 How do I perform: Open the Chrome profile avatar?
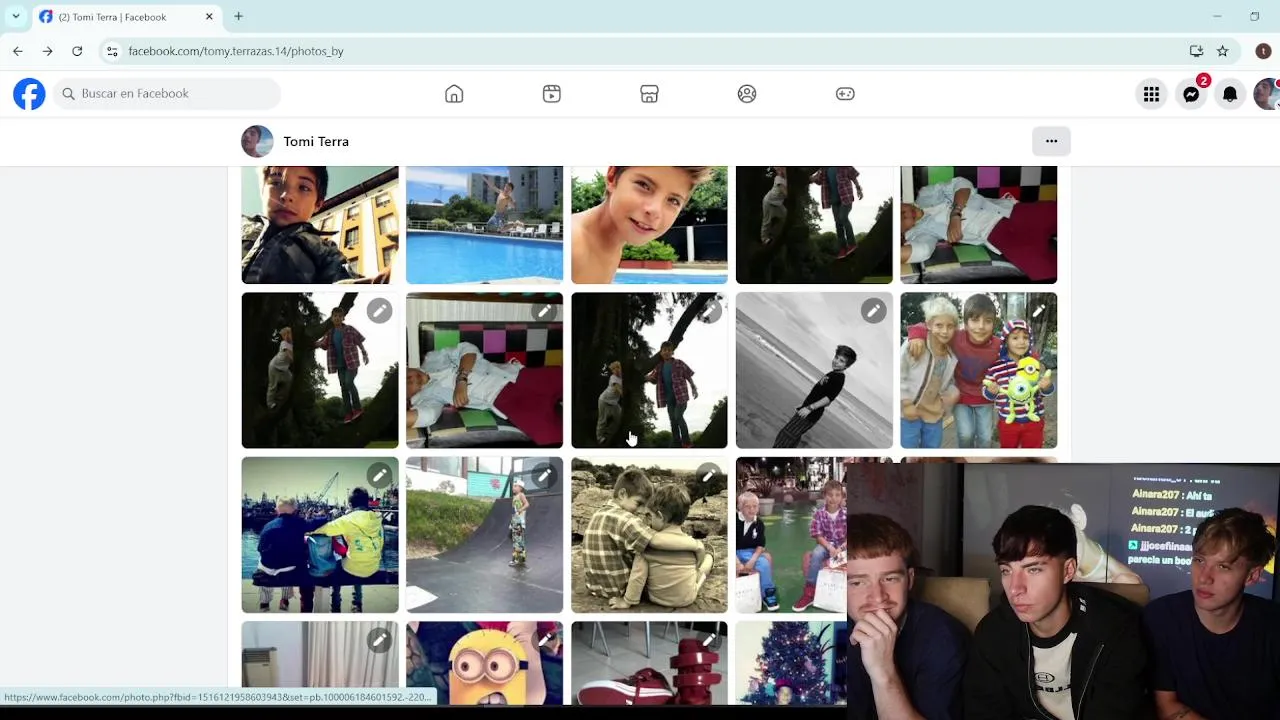(x=1263, y=51)
